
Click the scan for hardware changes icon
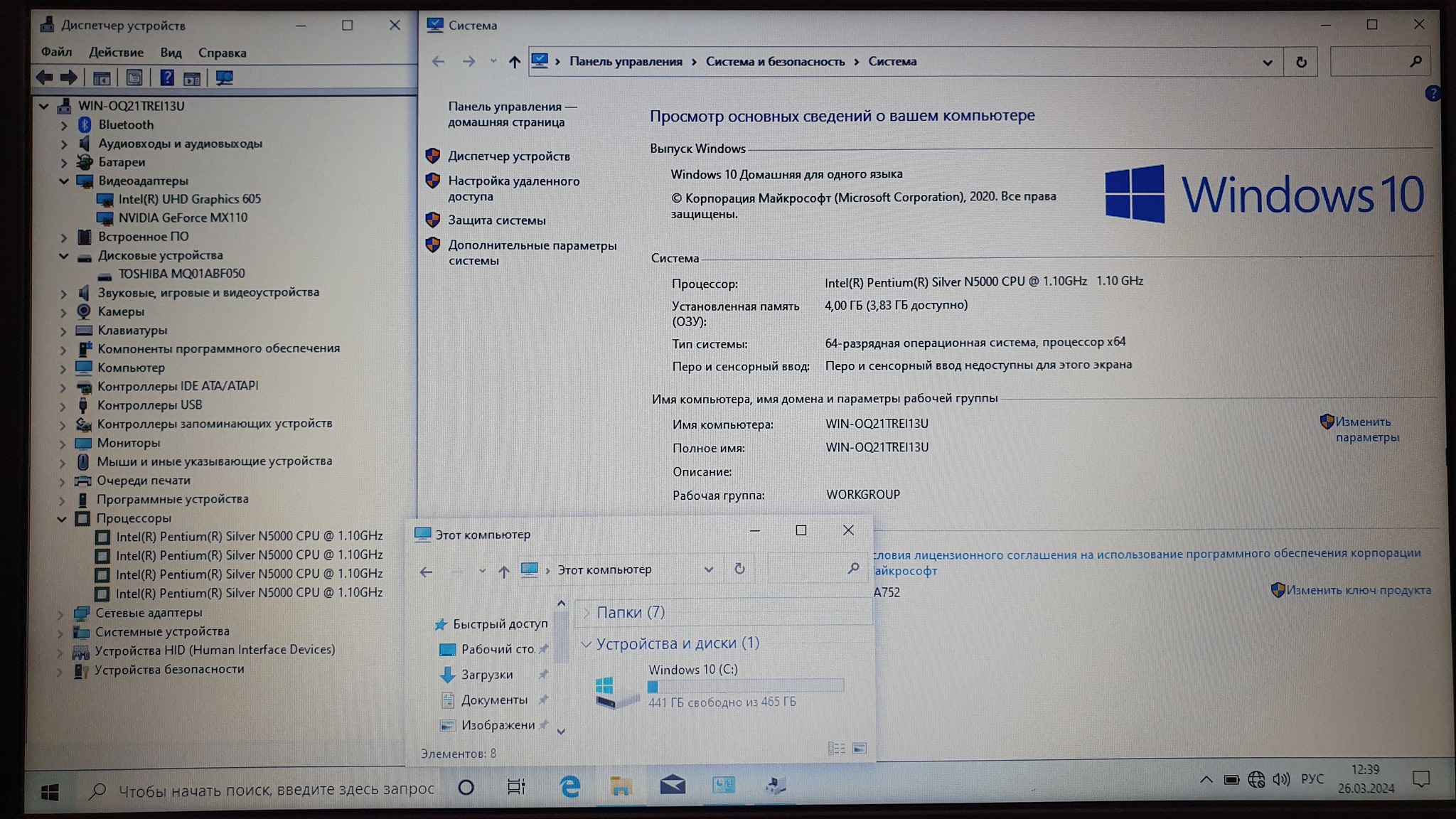pos(225,77)
